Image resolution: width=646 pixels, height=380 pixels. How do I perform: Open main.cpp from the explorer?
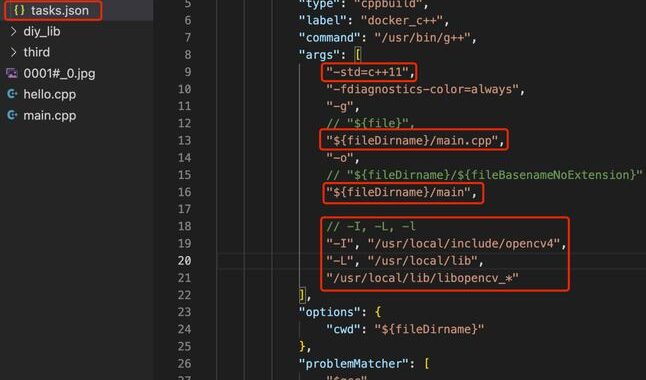(x=50, y=115)
